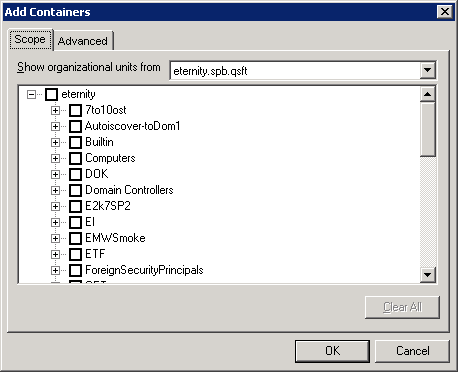Select the EMWSmoke label
458x372 pixels.
click(x=115, y=238)
